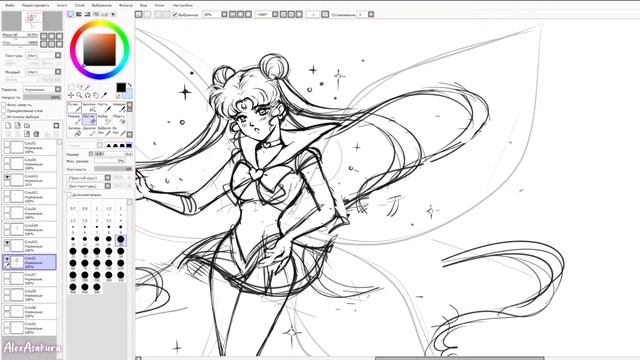Choose the Акварель watercolor brush
This screenshot has height=360, width=640.
point(119,107)
